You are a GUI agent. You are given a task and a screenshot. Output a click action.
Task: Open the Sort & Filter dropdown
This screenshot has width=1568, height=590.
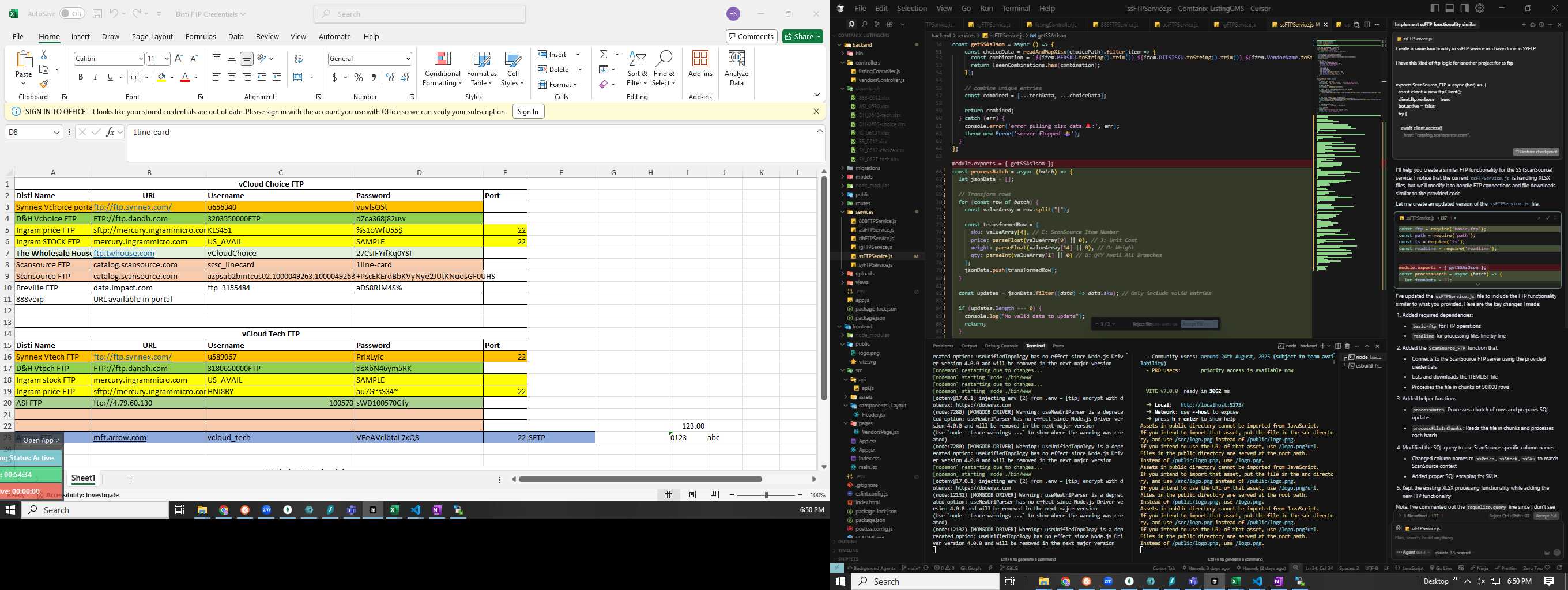point(638,68)
